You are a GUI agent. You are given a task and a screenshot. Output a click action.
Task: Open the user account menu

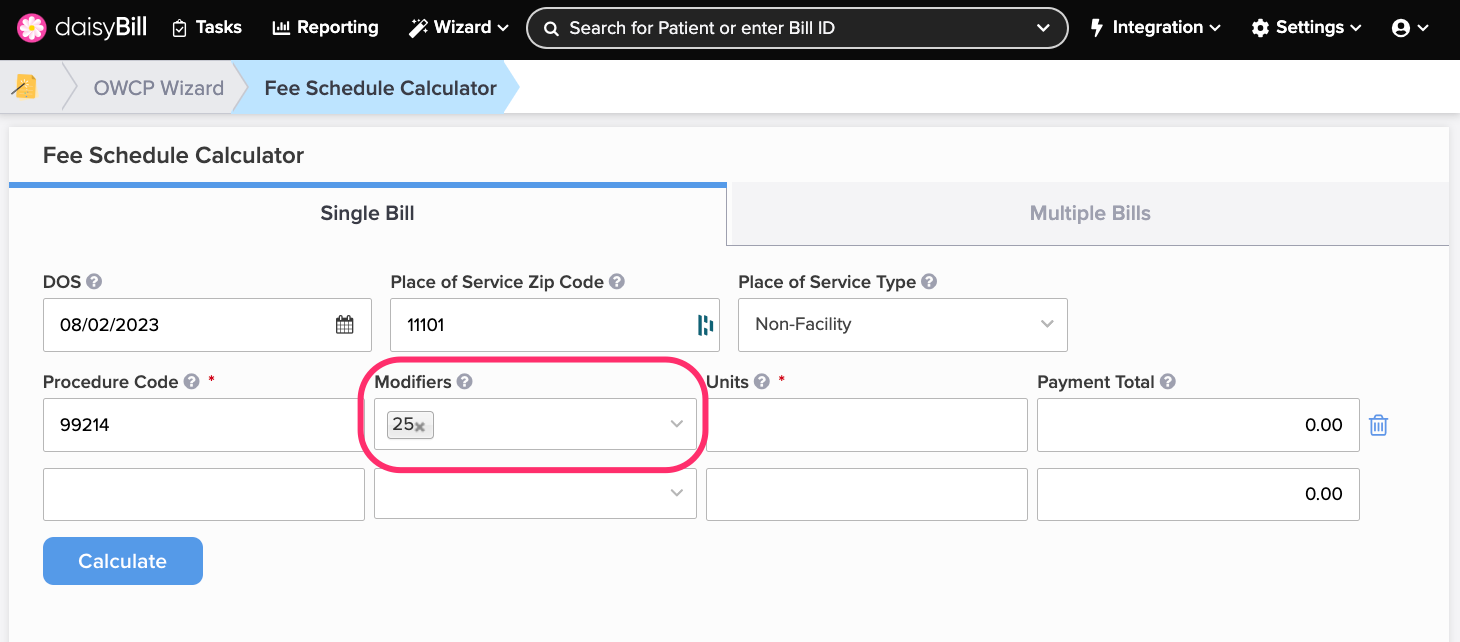(x=1410, y=28)
